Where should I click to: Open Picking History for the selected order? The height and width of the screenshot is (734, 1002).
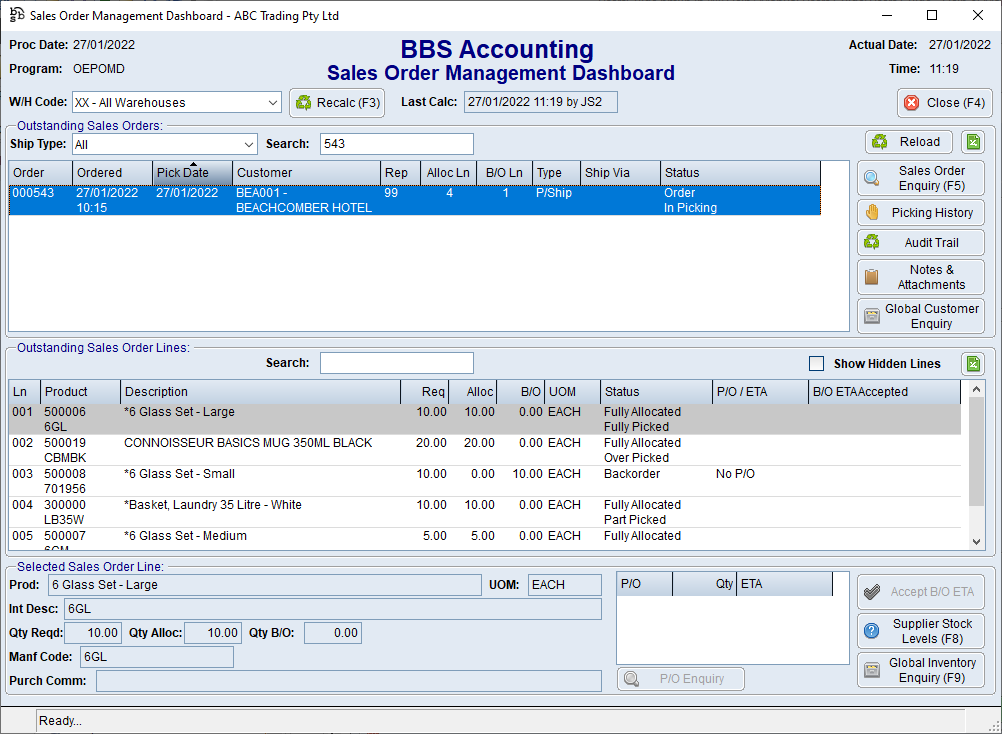click(x=920, y=212)
